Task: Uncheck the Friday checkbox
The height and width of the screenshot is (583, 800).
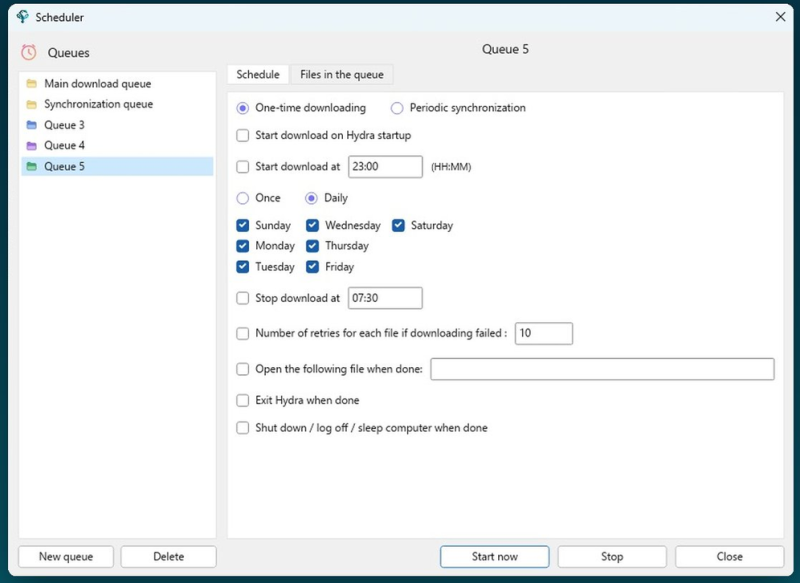Action: (x=312, y=267)
